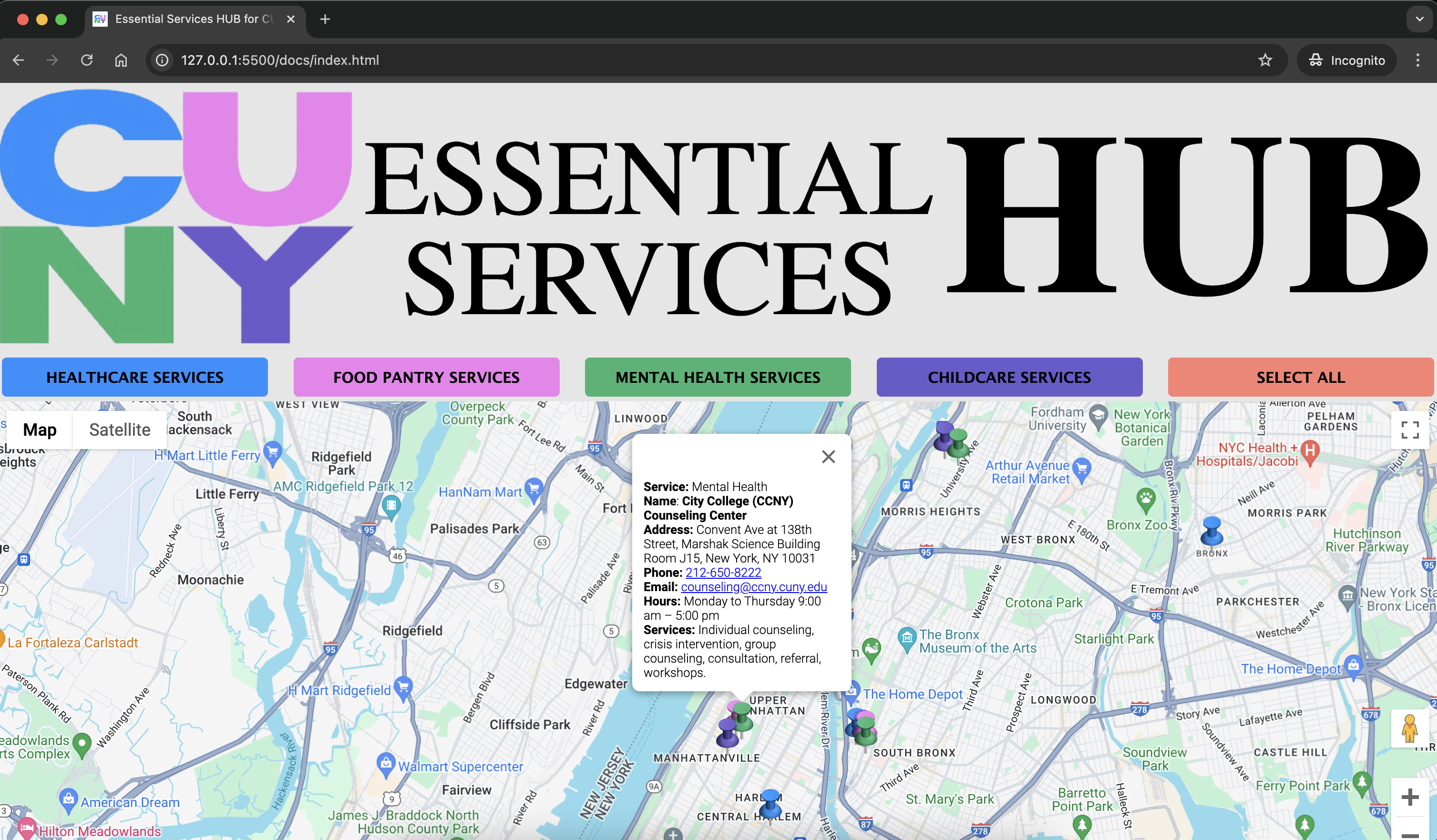This screenshot has width=1437, height=840.
Task: Select the Map view type
Action: (x=40, y=430)
